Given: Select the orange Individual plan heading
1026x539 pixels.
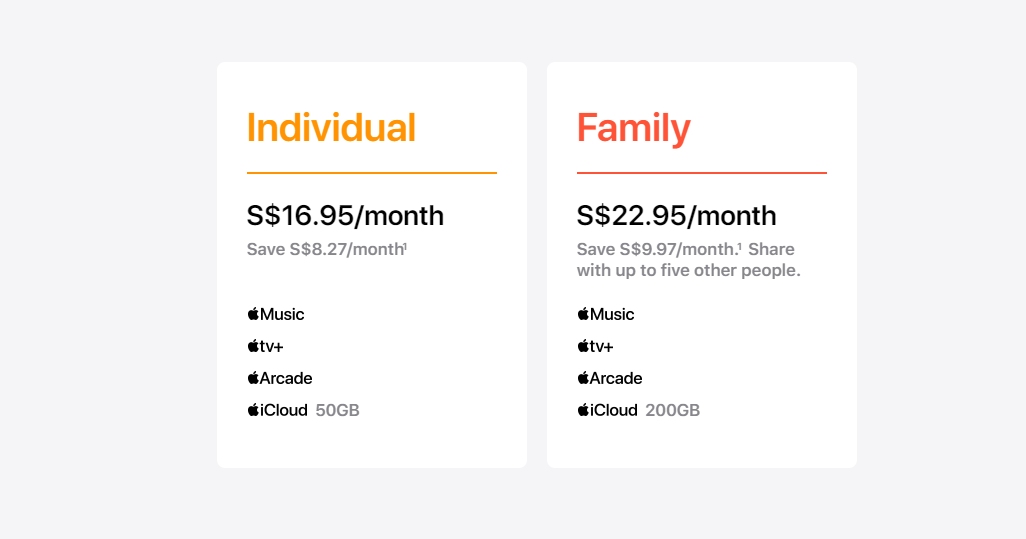Looking at the screenshot, I should tap(331, 128).
